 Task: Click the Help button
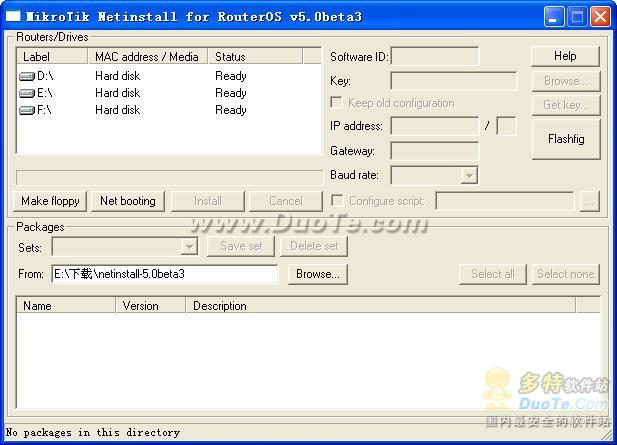[565, 56]
